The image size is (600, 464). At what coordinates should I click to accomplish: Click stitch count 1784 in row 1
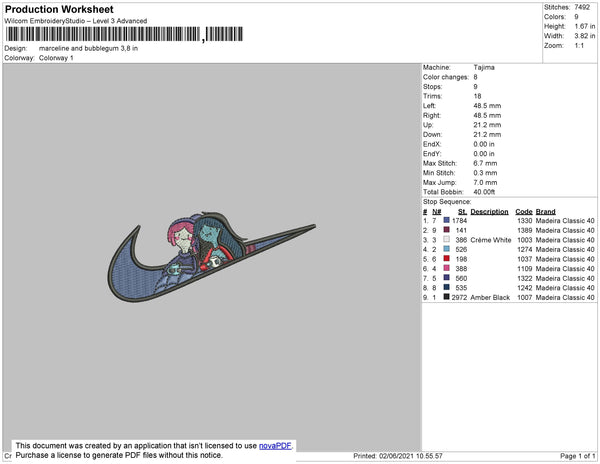[x=459, y=221]
